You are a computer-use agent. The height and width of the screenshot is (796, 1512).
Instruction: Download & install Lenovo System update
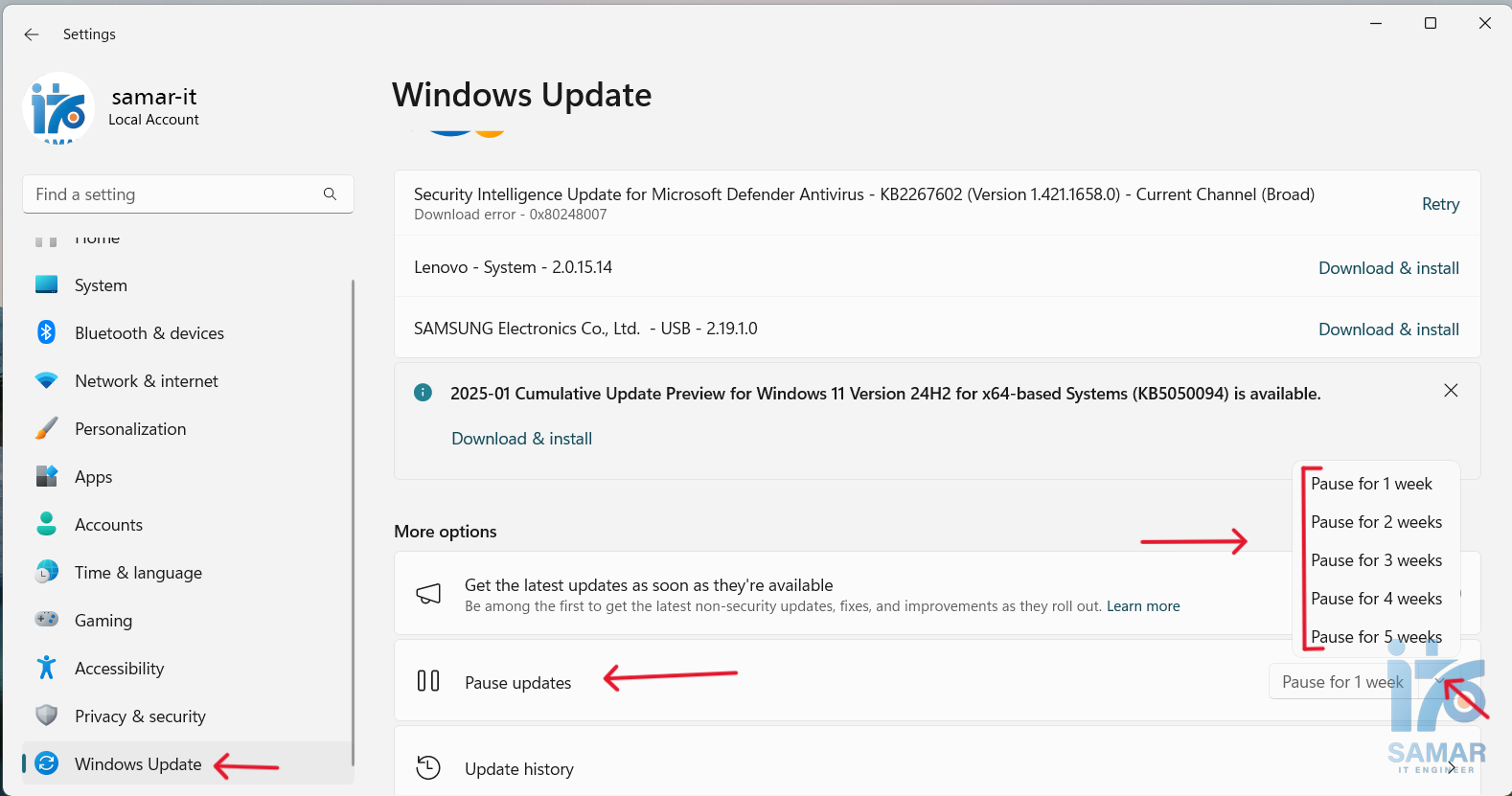tap(1388, 268)
